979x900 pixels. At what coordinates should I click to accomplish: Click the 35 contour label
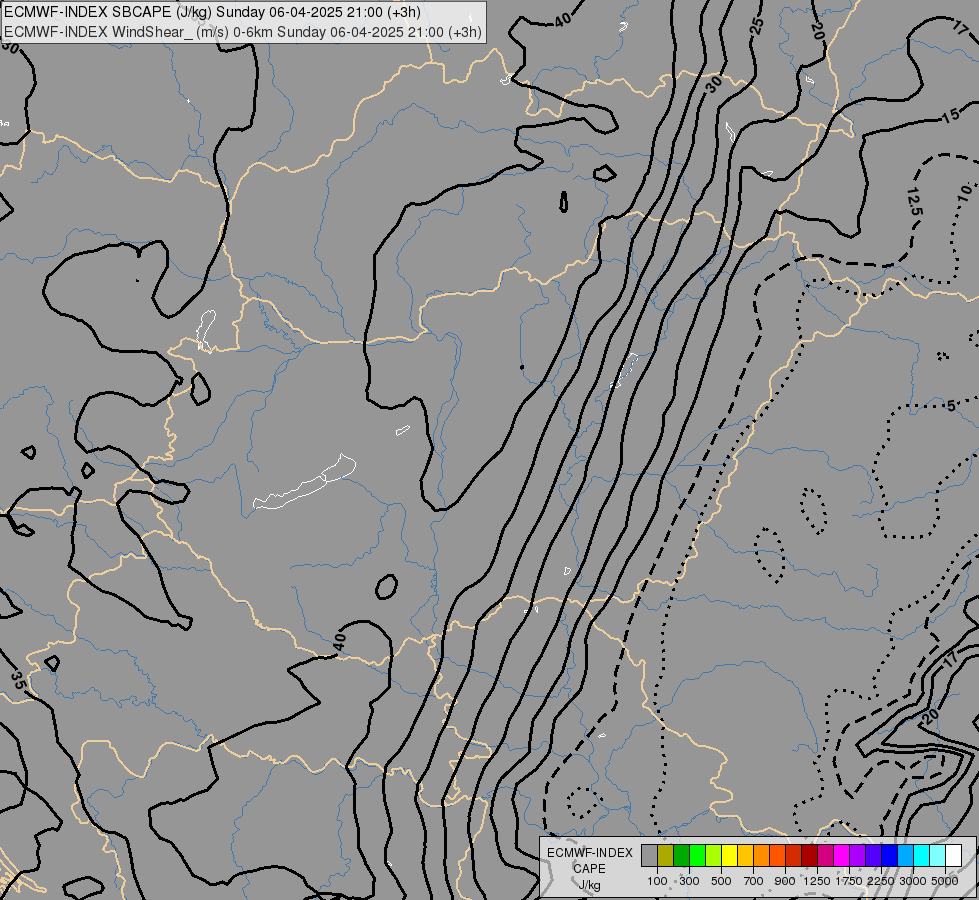pos(19,681)
